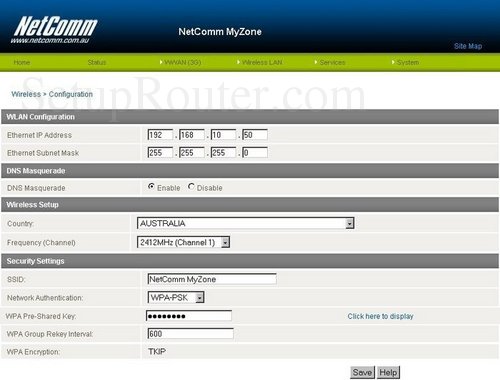Click the Security Settings section header
Image resolution: width=500 pixels, height=380 pixels.
[x=250, y=261]
